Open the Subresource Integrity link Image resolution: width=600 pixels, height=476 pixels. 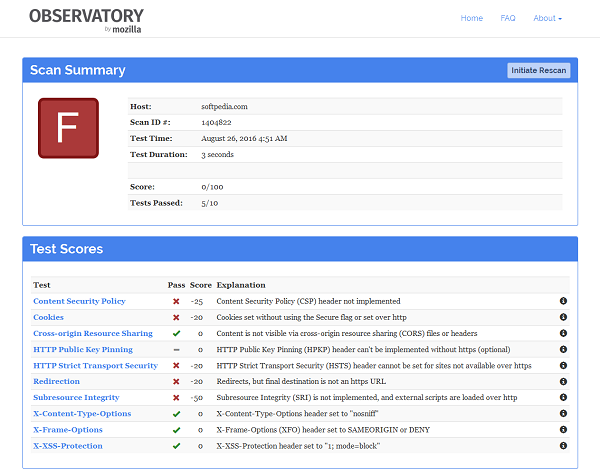(77, 397)
